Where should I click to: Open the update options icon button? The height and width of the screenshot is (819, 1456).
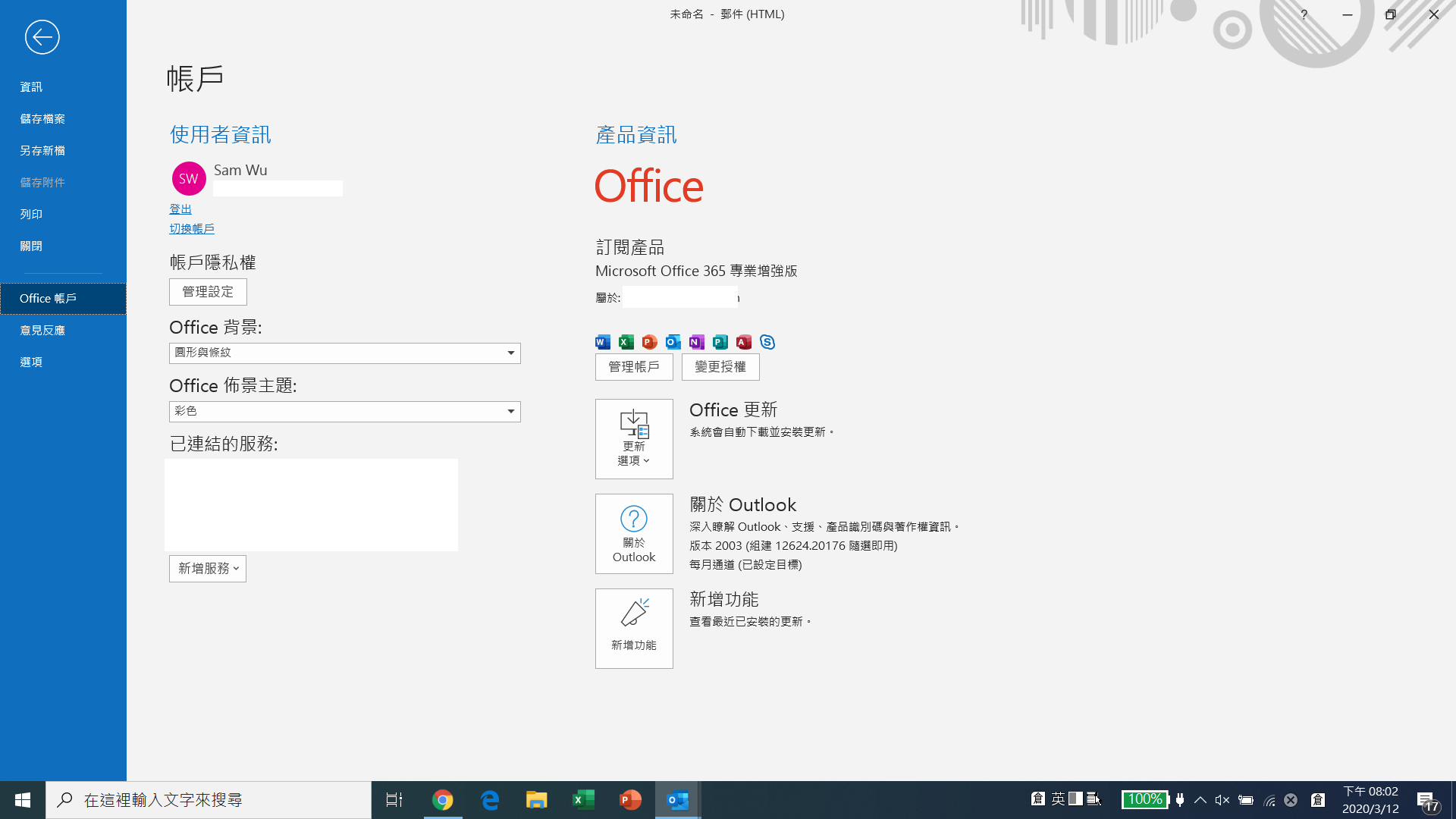634,438
